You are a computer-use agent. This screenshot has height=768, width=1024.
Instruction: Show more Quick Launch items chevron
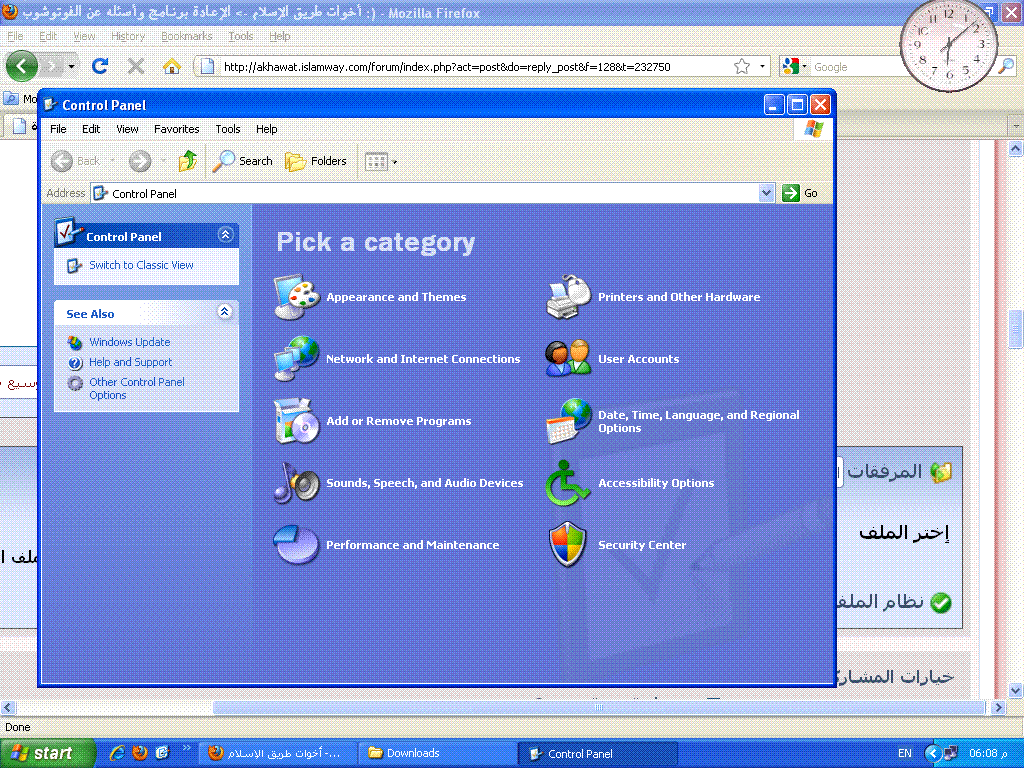pyautogui.click(x=185, y=748)
